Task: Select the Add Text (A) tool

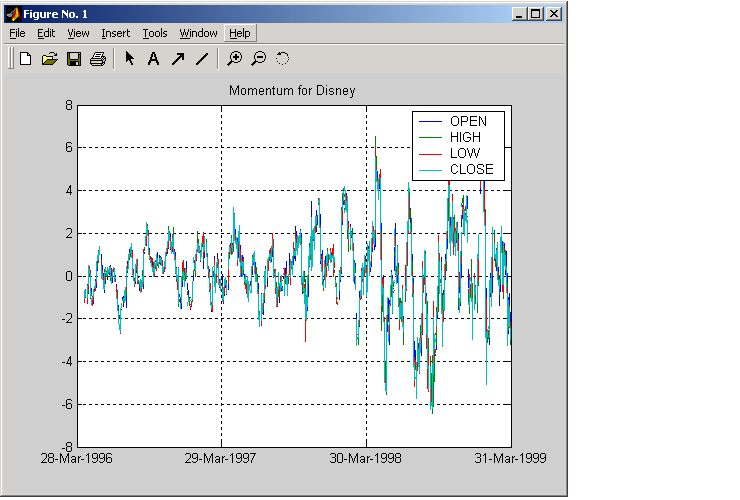Action: (153, 59)
